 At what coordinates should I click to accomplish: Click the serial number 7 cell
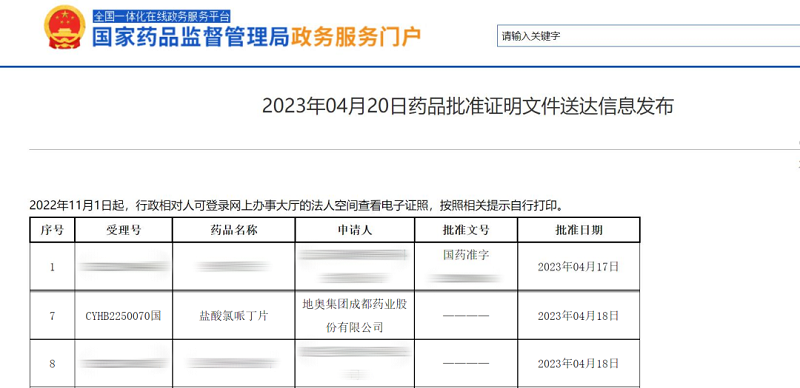pyautogui.click(x=52, y=316)
